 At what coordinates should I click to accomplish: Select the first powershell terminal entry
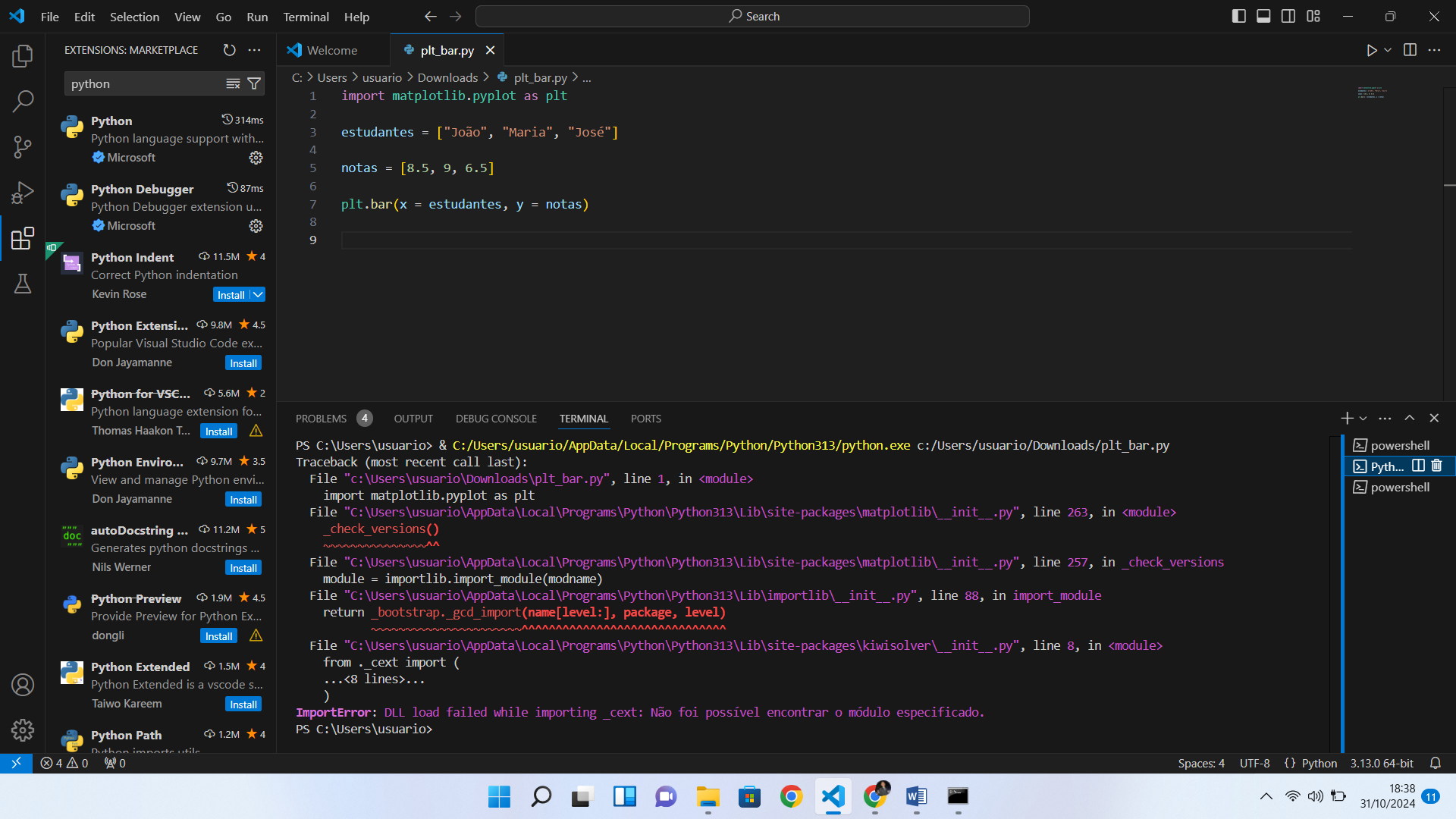tap(1400, 445)
